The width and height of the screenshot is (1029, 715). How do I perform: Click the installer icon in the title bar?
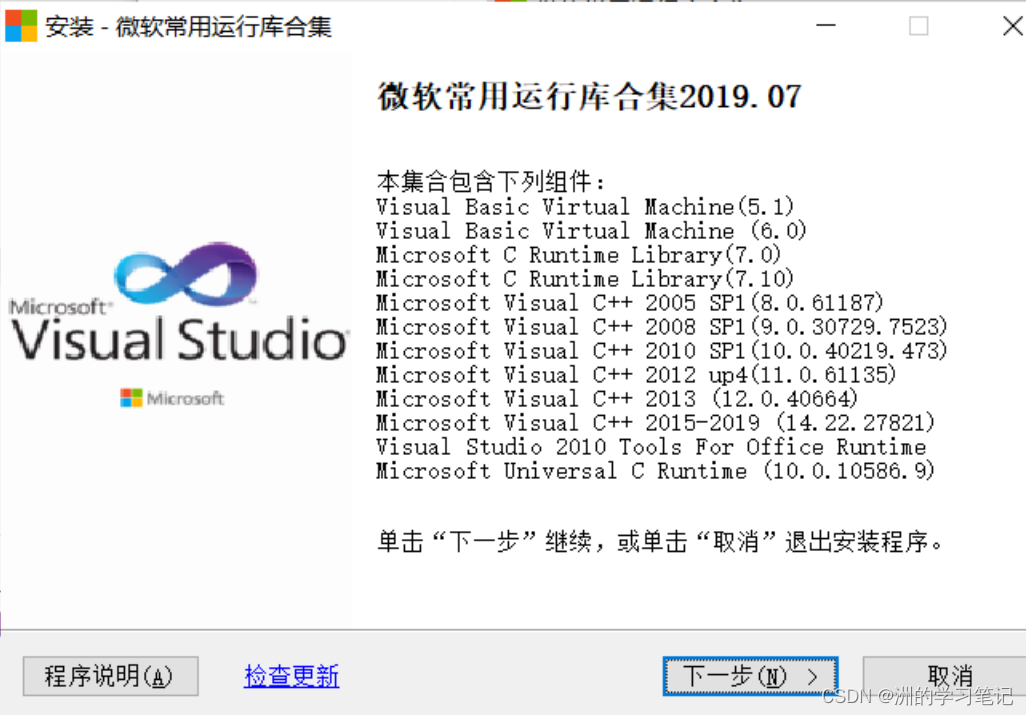21,26
